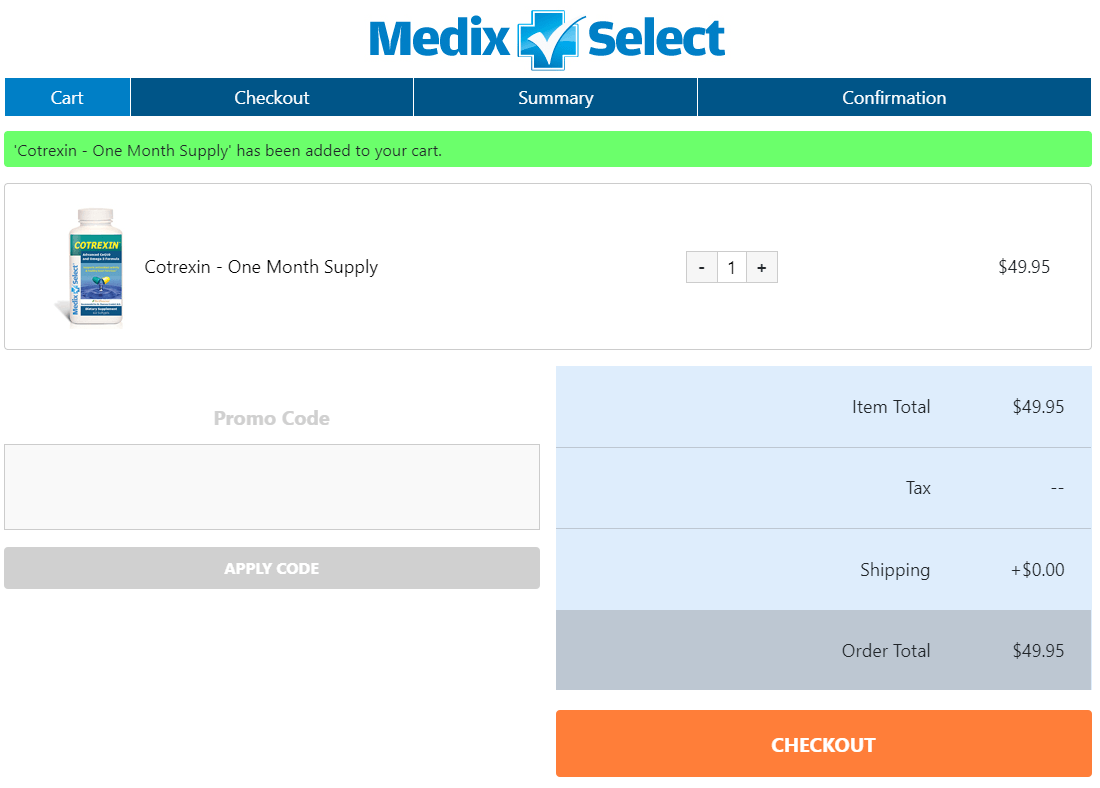This screenshot has height=788, width=1100.
Task: Switch to the Checkout tab
Action: coord(271,97)
